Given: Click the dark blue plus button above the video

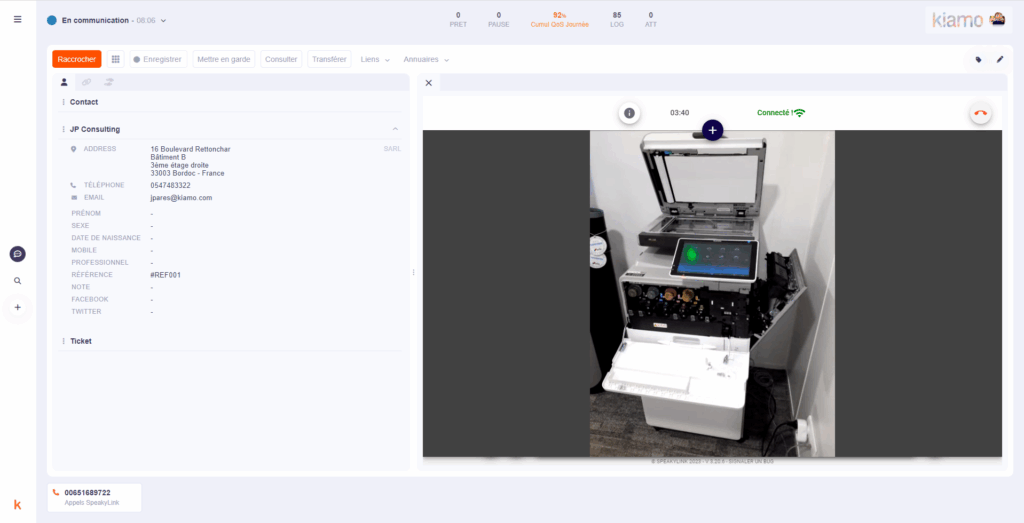Looking at the screenshot, I should click(712, 130).
